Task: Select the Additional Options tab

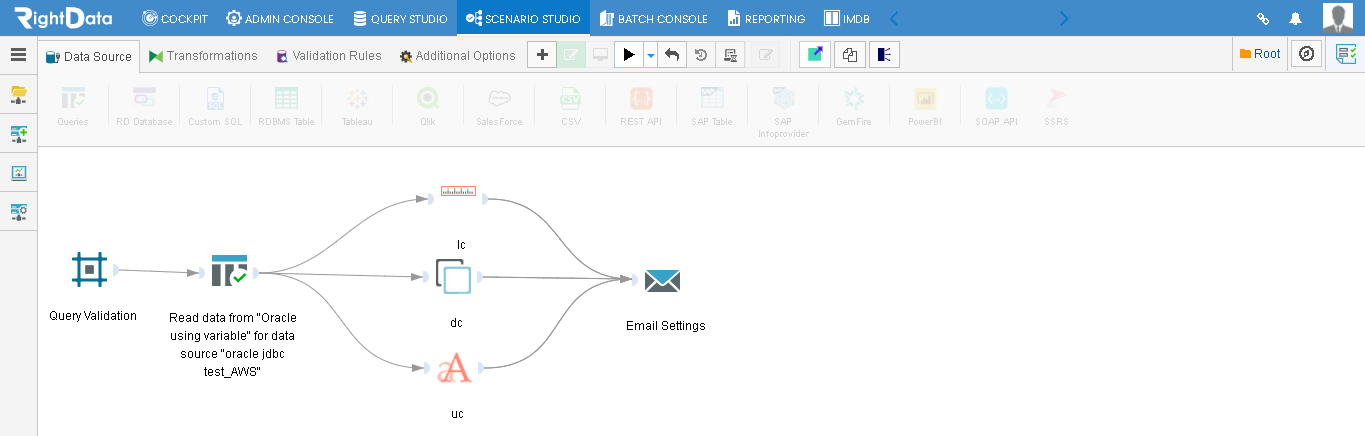Action: 457,56
